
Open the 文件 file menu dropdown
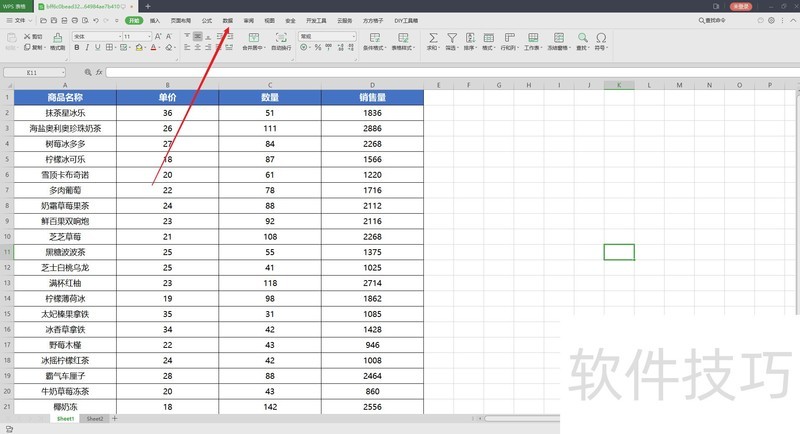(x=19, y=20)
